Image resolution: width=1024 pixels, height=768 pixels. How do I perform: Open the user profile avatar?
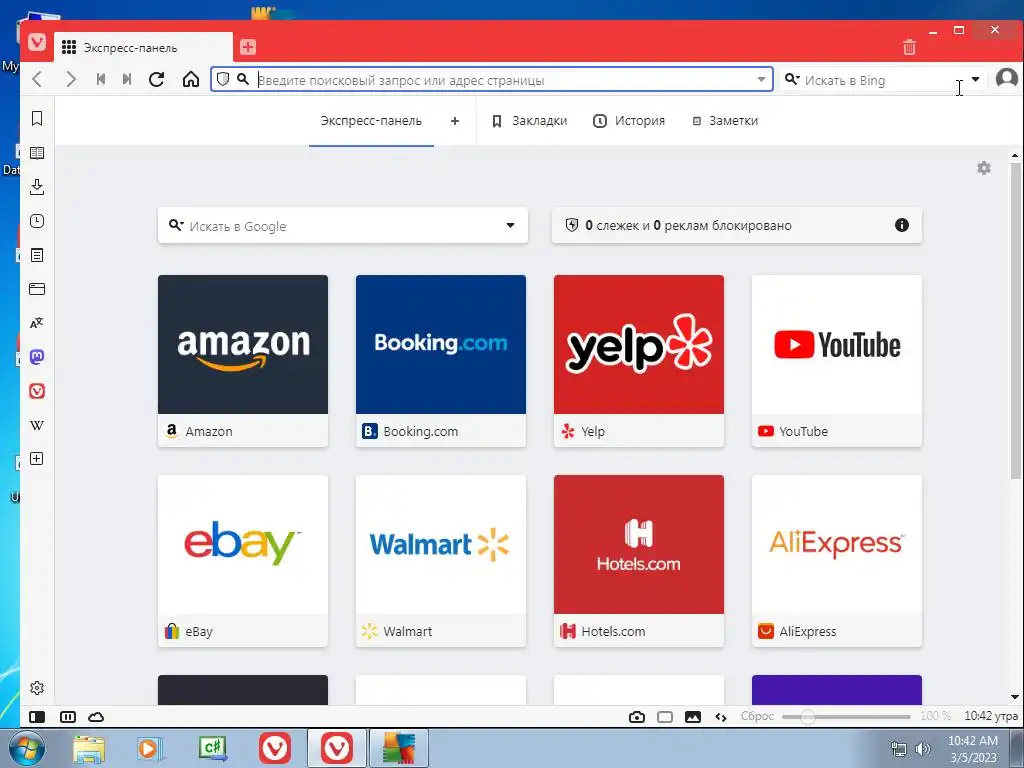tap(1006, 79)
